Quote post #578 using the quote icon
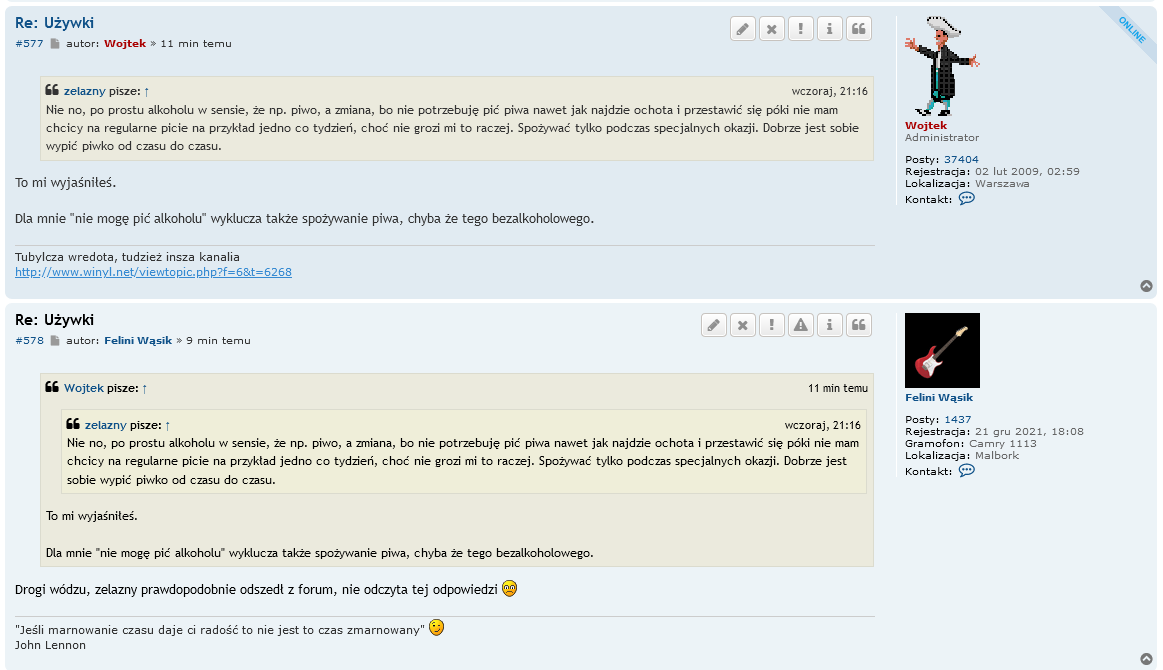The image size is (1163, 670). coord(858,325)
